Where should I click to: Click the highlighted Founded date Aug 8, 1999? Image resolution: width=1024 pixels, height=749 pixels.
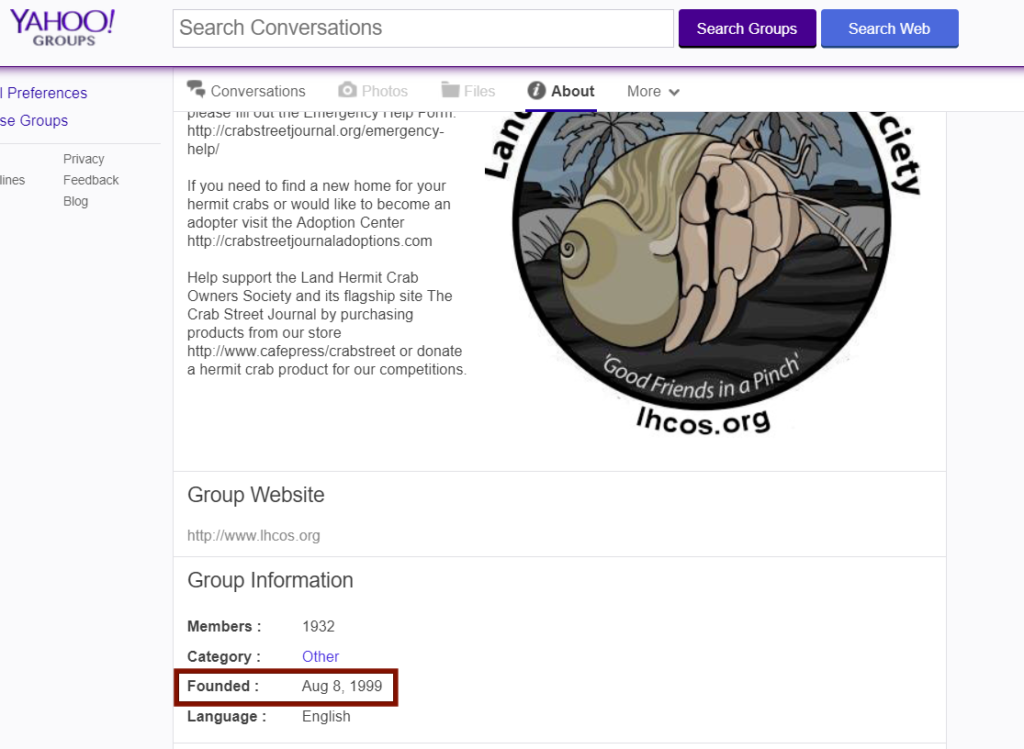(x=341, y=686)
